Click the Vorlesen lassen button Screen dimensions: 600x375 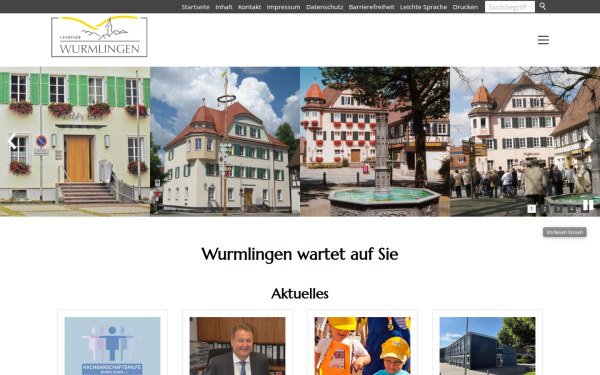coord(564,232)
